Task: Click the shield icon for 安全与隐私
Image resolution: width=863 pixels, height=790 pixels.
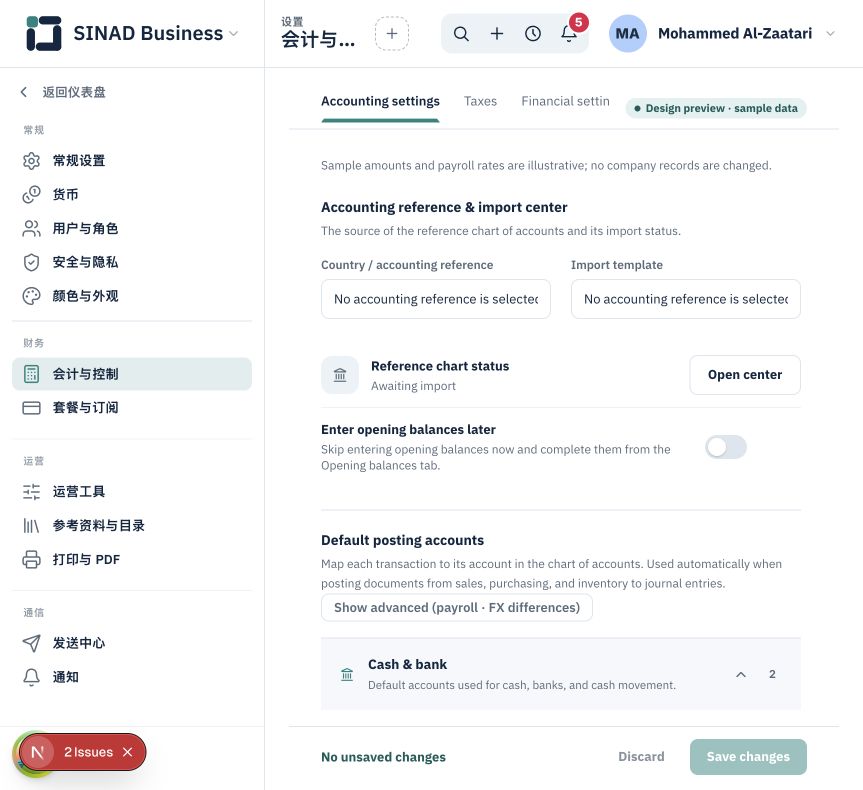Action: 31,262
